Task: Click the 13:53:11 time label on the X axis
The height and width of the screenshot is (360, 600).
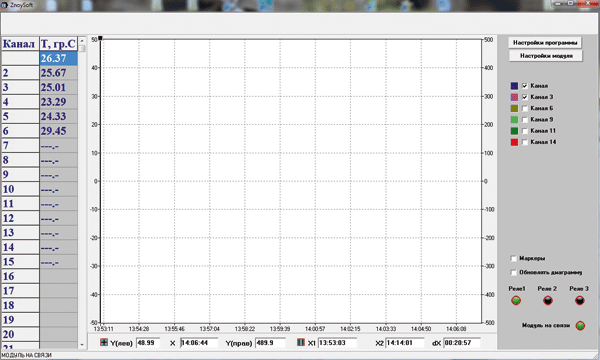Action: (x=103, y=329)
